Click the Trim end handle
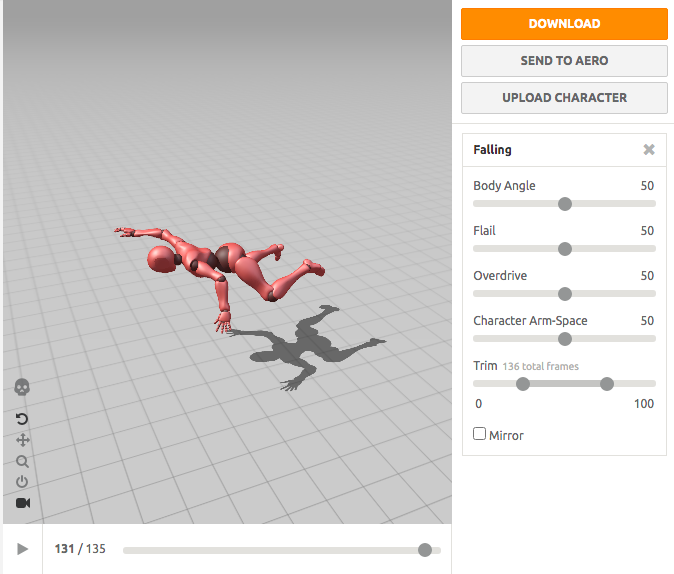The height and width of the screenshot is (574, 674). pos(607,384)
